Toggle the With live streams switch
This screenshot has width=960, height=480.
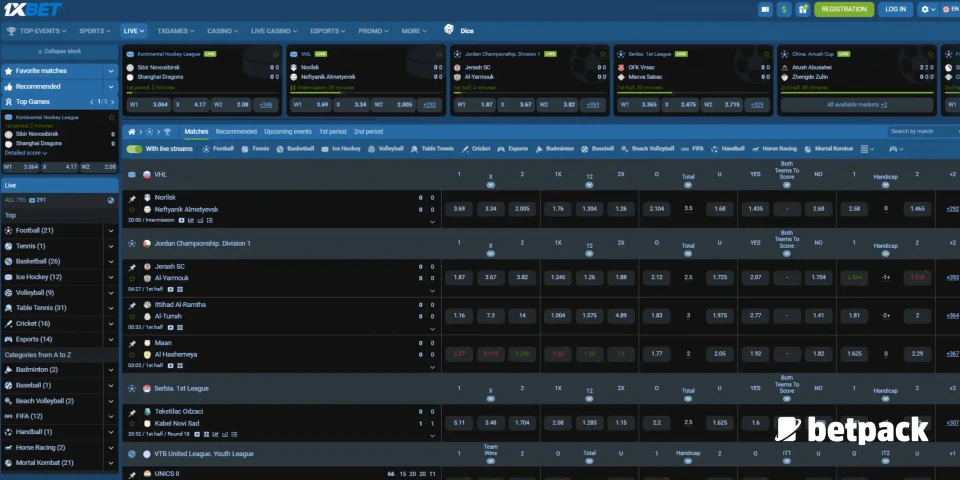[x=134, y=149]
